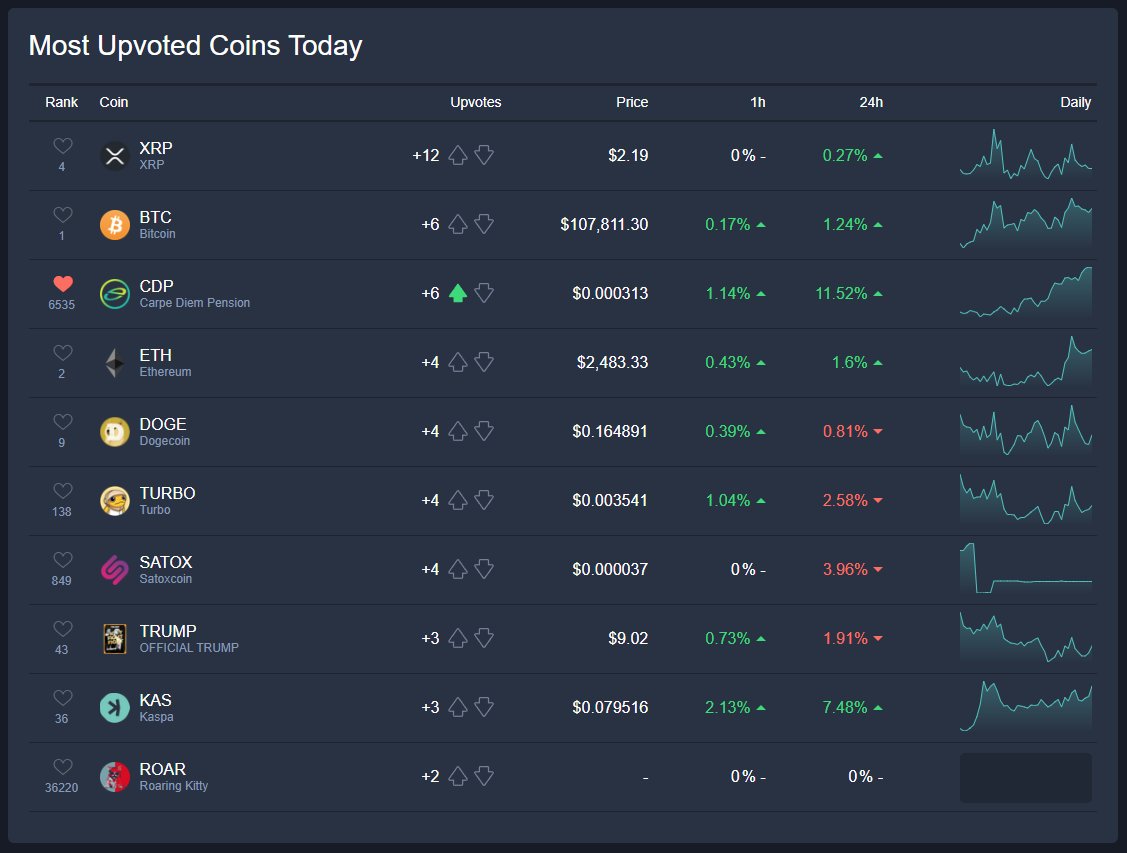
Task: Open the DOGE Dogecoin name link
Action: 165,431
